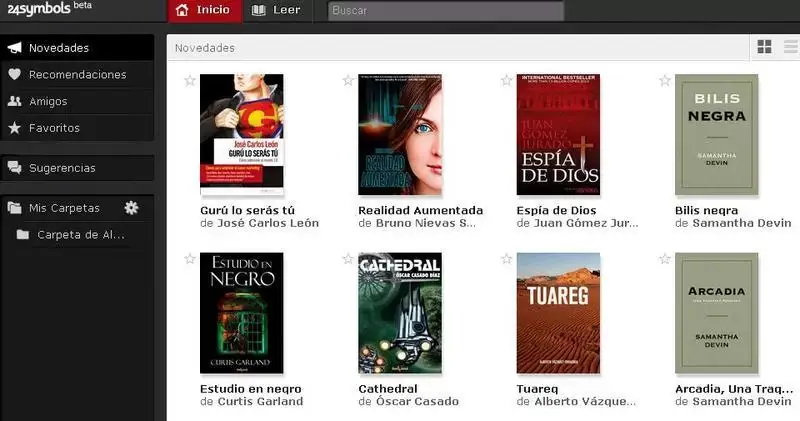Click title link Bilis negra
800x421 pixels.
[706, 210]
